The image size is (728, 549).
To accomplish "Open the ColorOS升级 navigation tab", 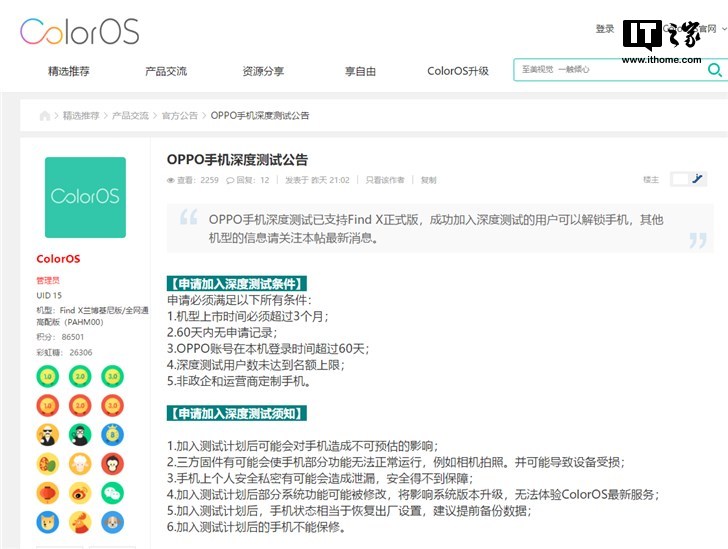I will [458, 71].
